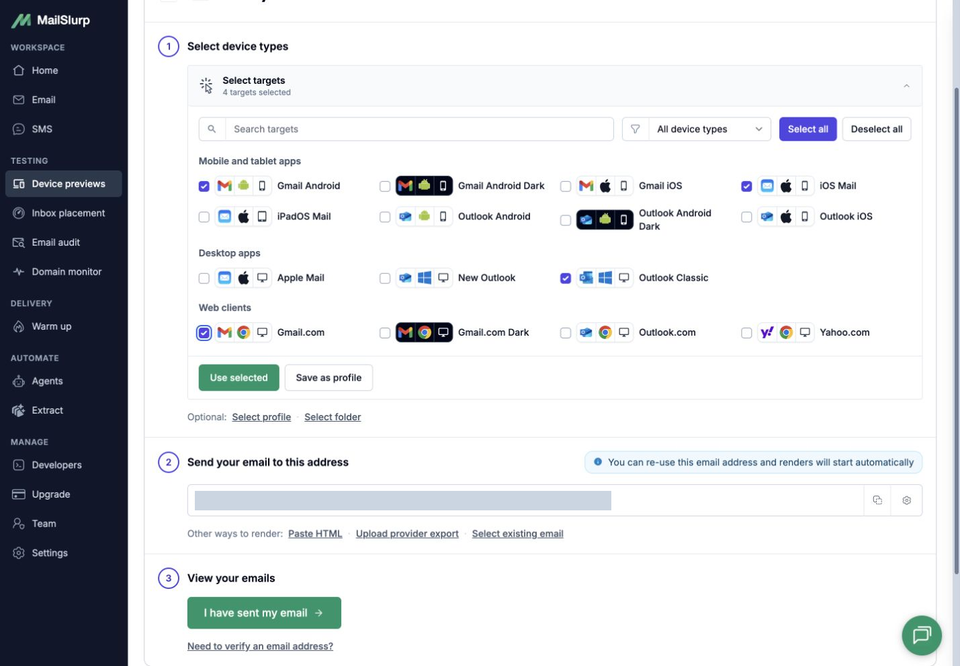Click the Use selected button
Image resolution: width=960 pixels, height=666 pixels.
click(239, 378)
